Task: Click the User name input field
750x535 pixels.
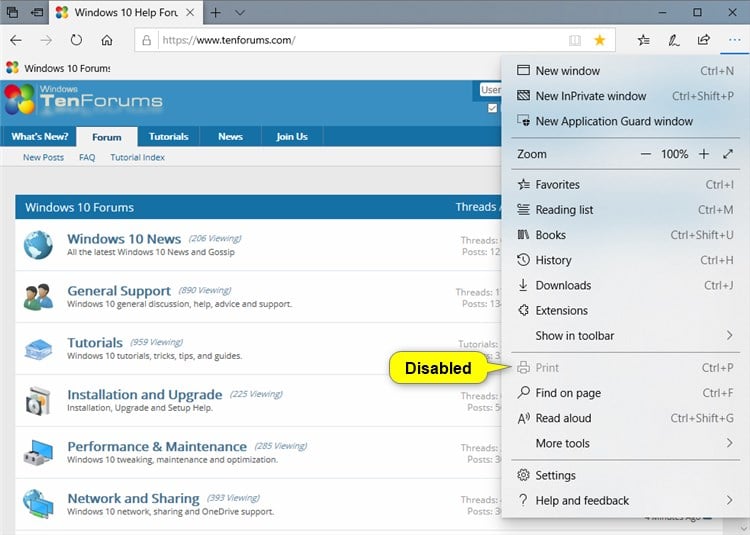Action: pyautogui.click(x=490, y=90)
